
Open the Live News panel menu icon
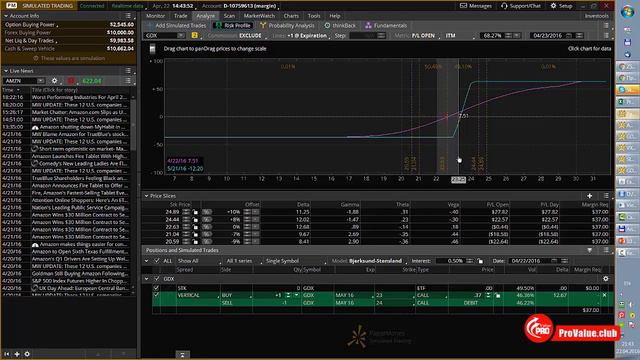coord(128,71)
